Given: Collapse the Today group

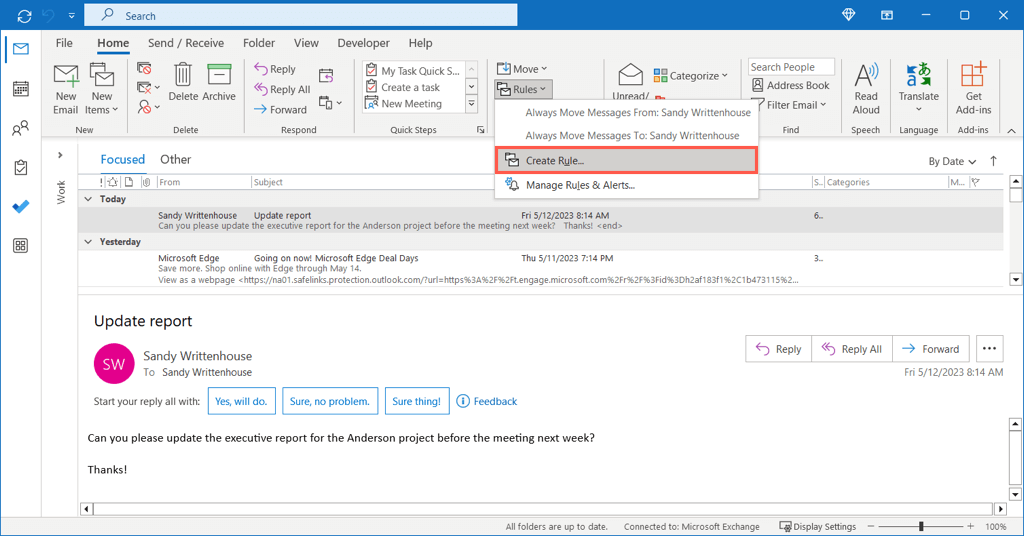Looking at the screenshot, I should 88,198.
